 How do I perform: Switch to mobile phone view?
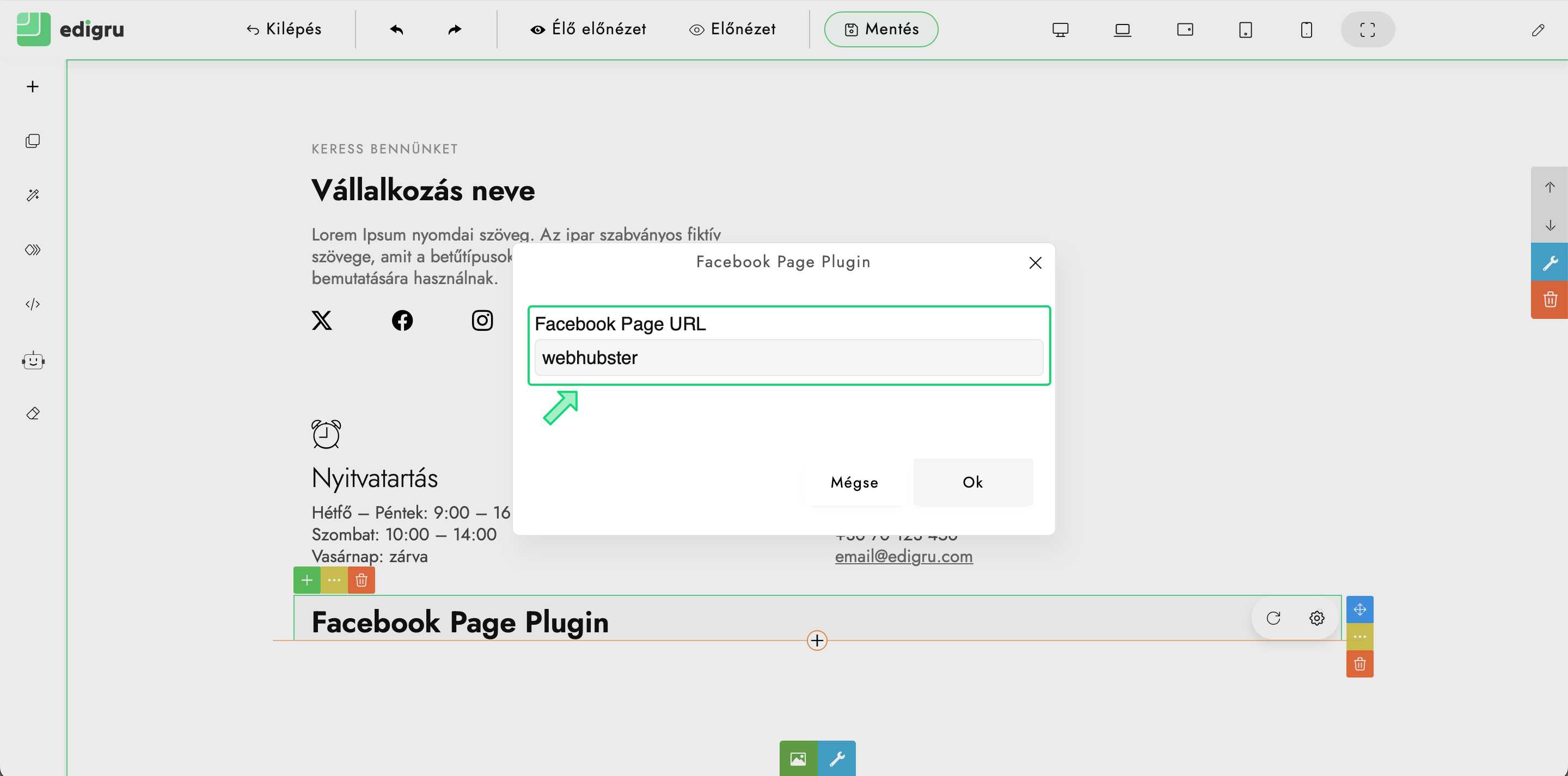tap(1306, 29)
